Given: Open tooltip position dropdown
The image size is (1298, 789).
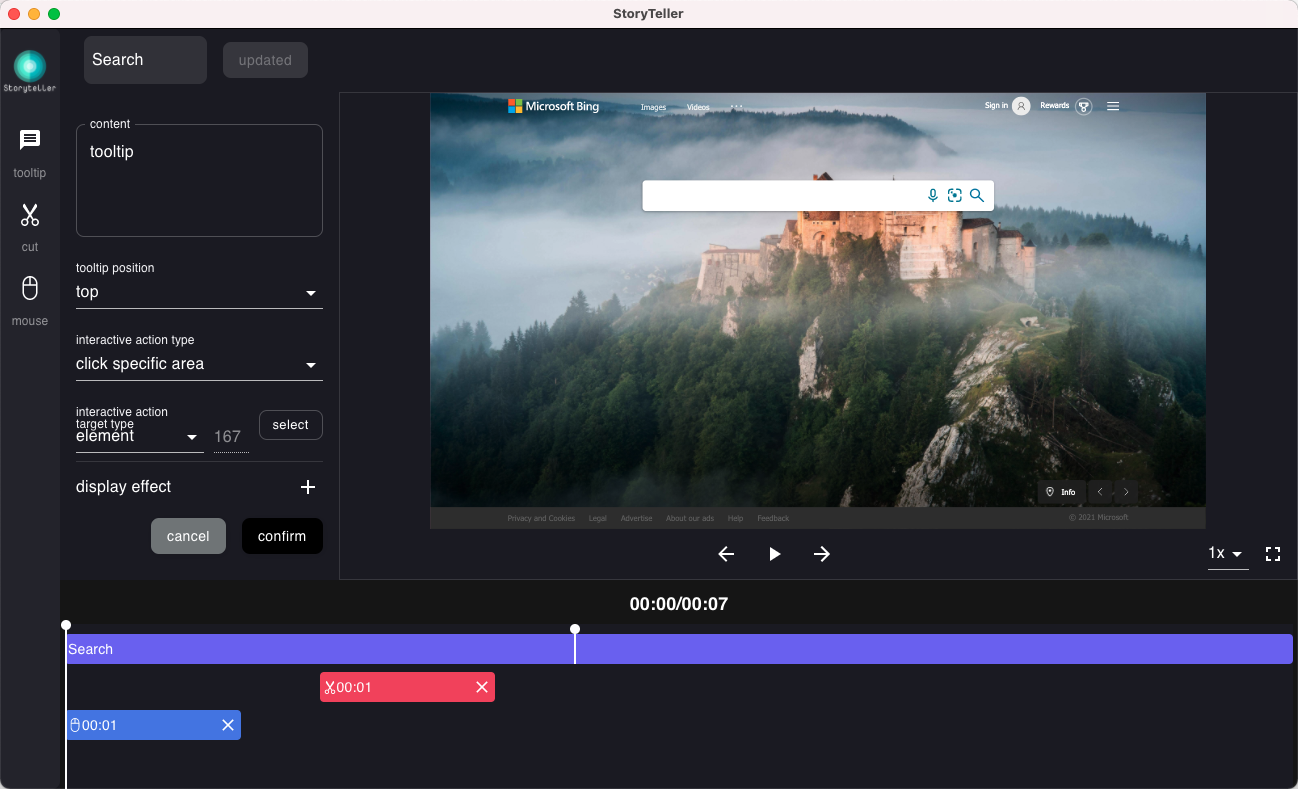Looking at the screenshot, I should coord(199,292).
